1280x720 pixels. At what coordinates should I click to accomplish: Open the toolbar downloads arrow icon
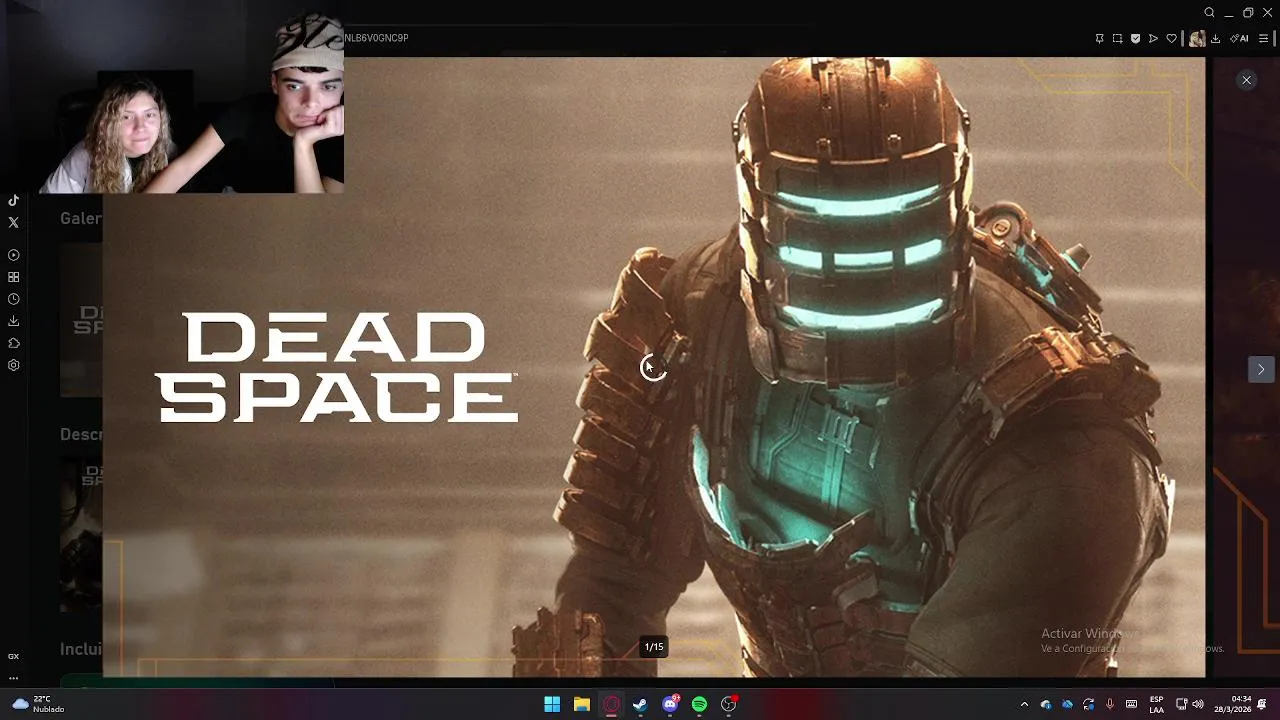(1216, 39)
